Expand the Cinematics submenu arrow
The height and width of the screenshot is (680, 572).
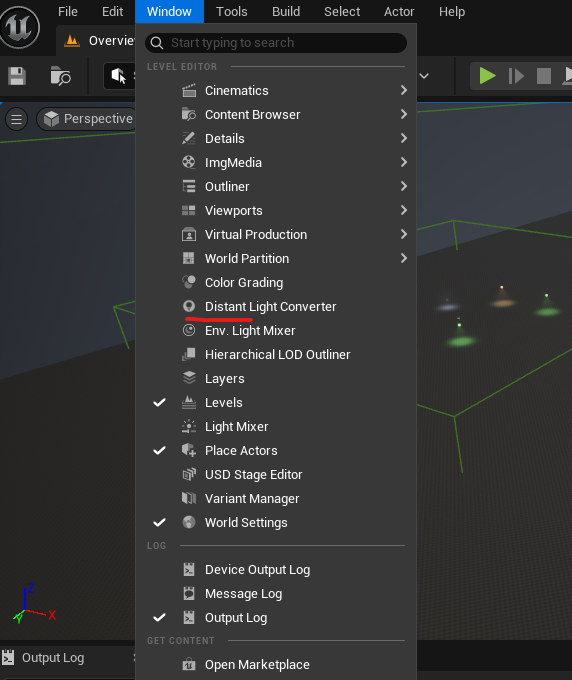pos(404,90)
